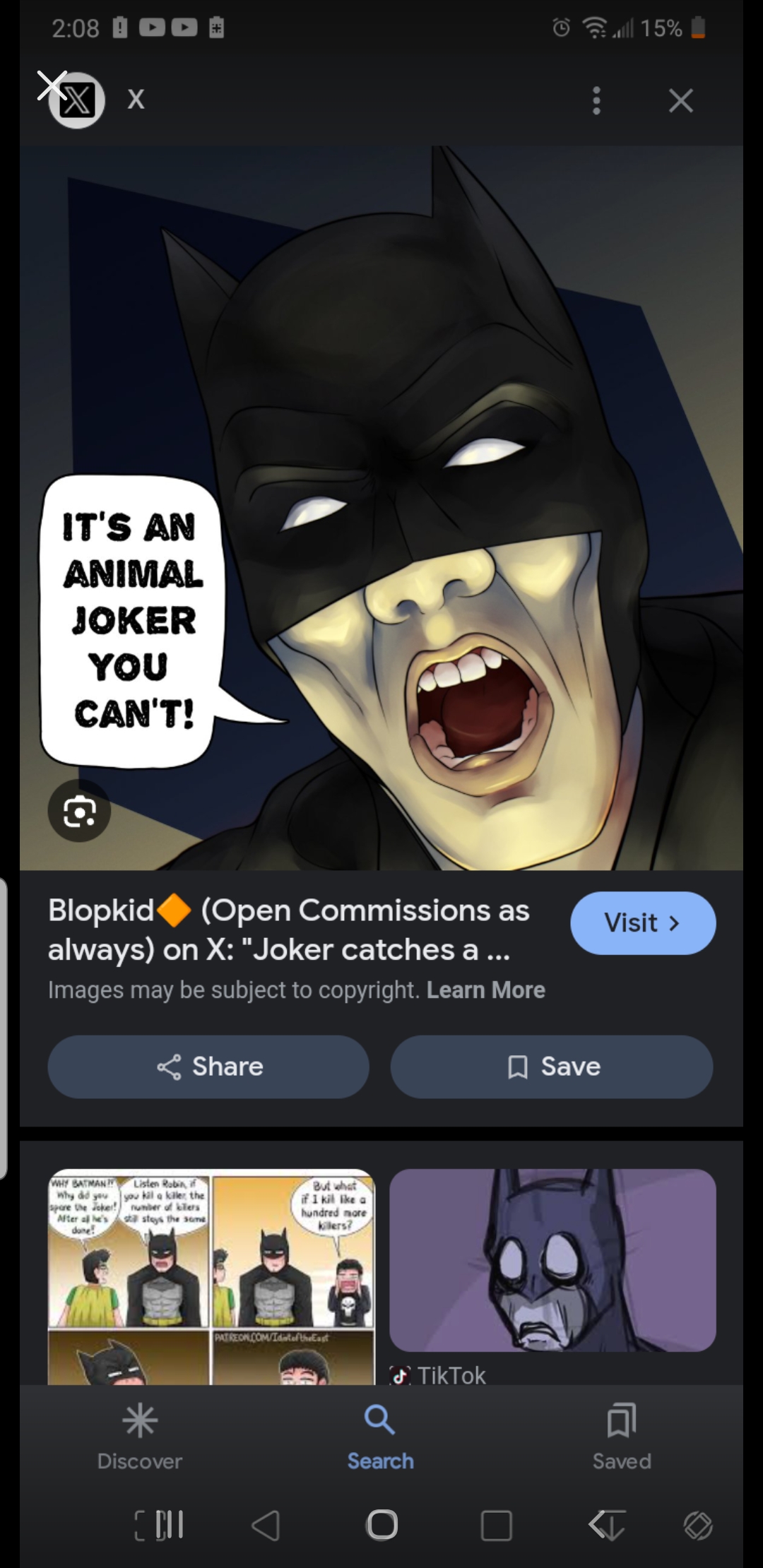Close the image preview panel
The image size is (763, 1568).
680,101
